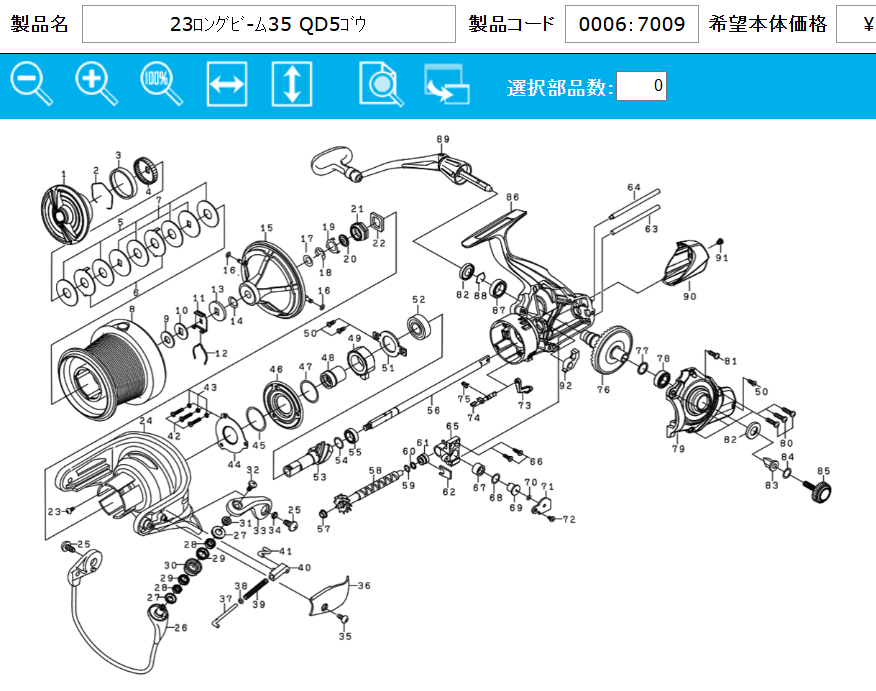Select part number 21 label
The image size is (876, 691).
(x=358, y=209)
